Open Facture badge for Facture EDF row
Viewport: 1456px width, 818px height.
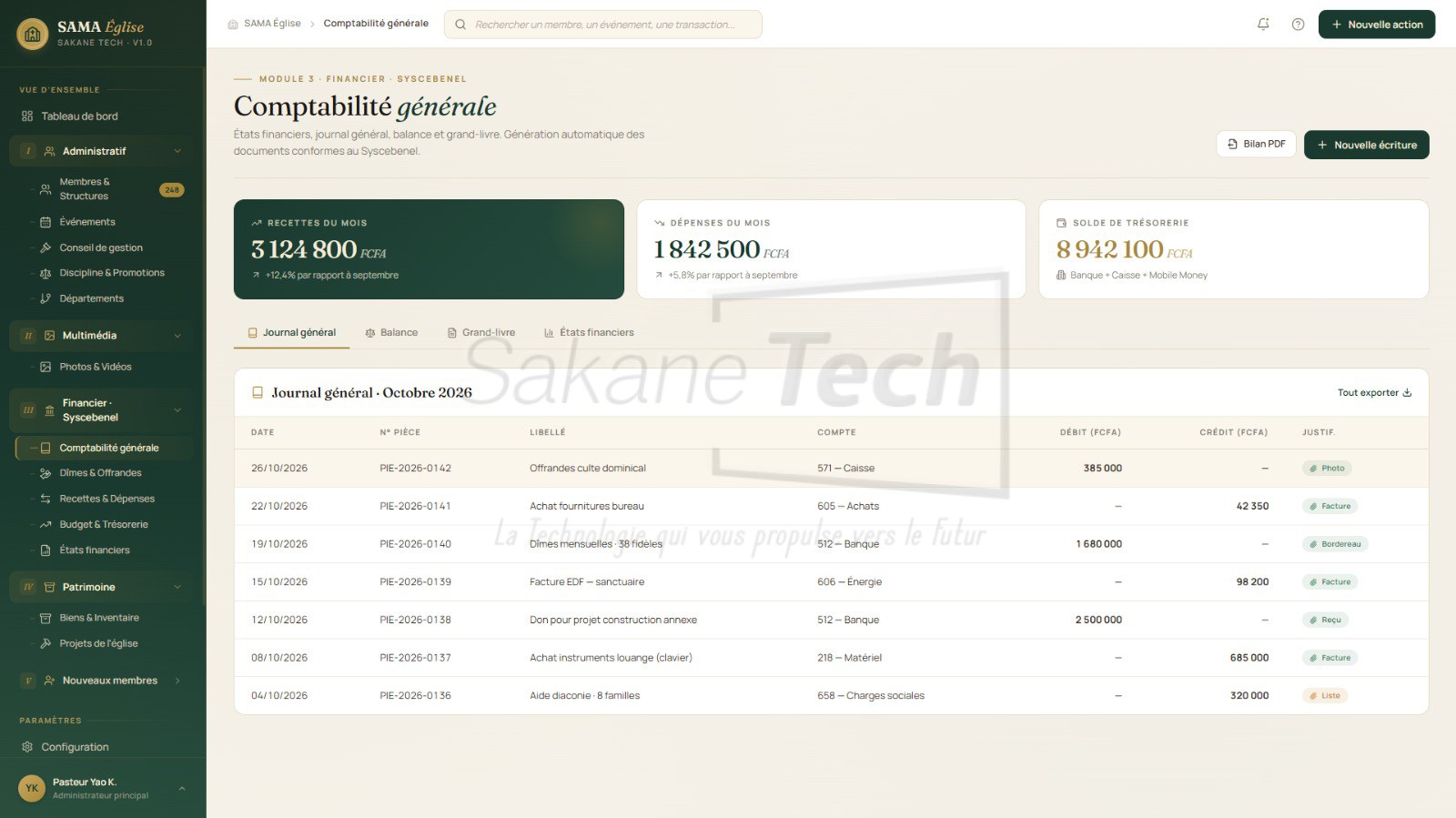click(1330, 582)
